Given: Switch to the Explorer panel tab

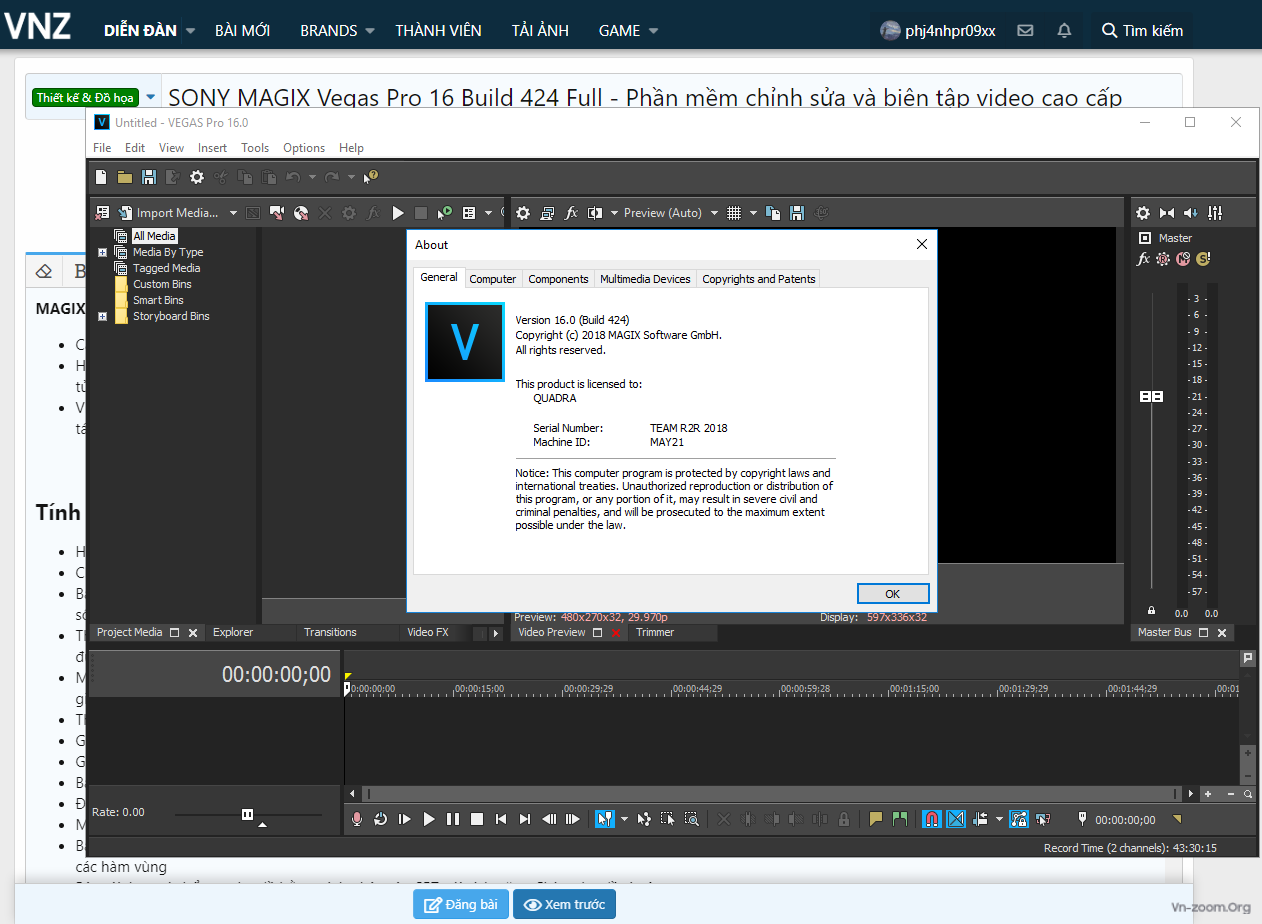Looking at the screenshot, I should click(x=233, y=632).
